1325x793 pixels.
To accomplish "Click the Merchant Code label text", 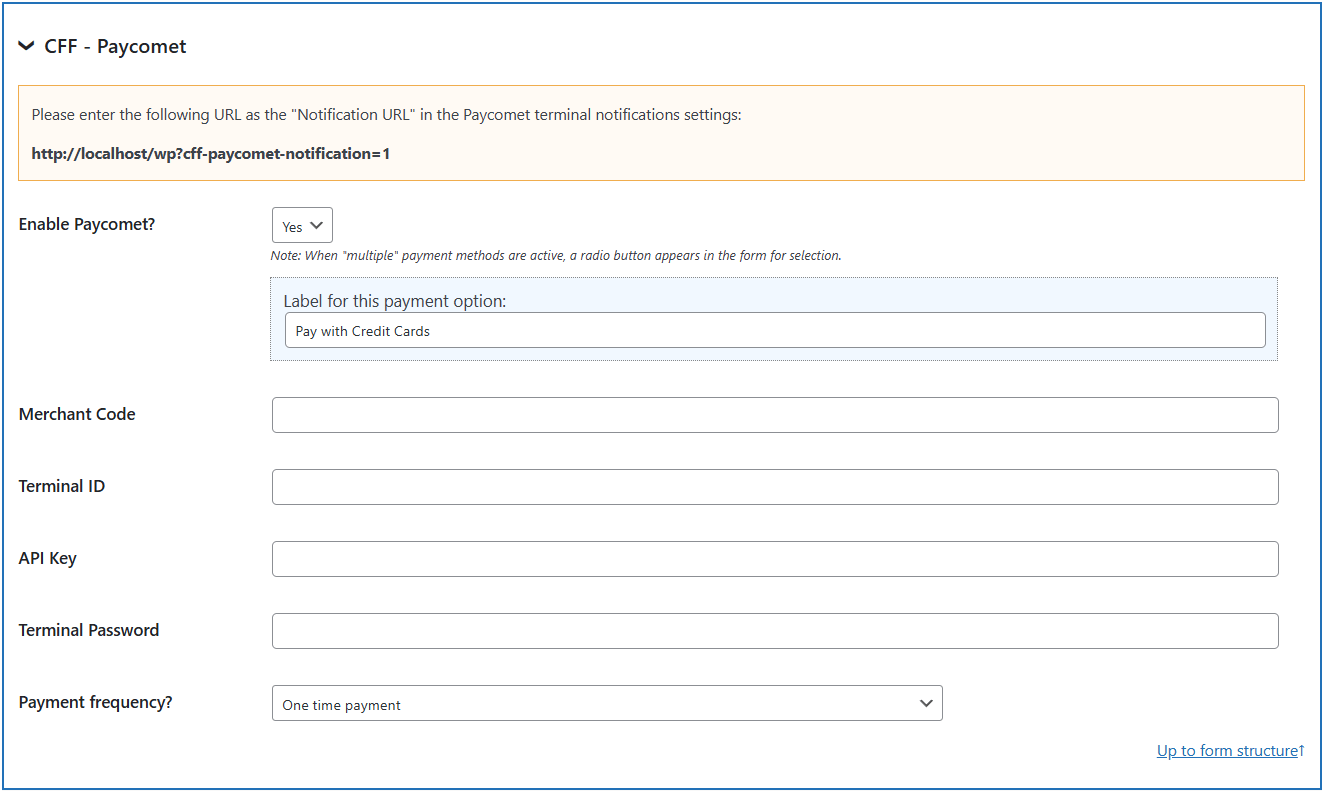I will [77, 414].
